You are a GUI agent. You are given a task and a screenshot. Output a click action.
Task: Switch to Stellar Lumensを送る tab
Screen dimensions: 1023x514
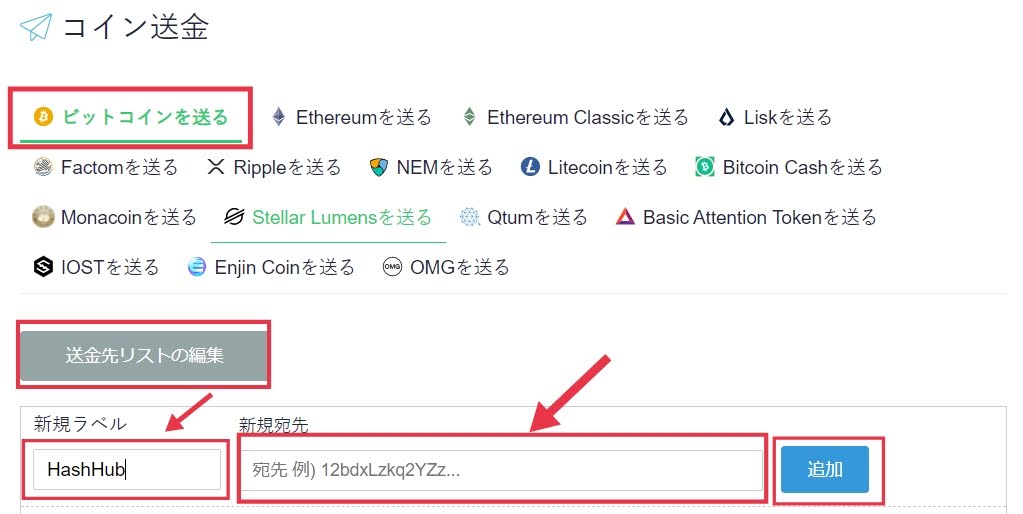(x=328, y=217)
